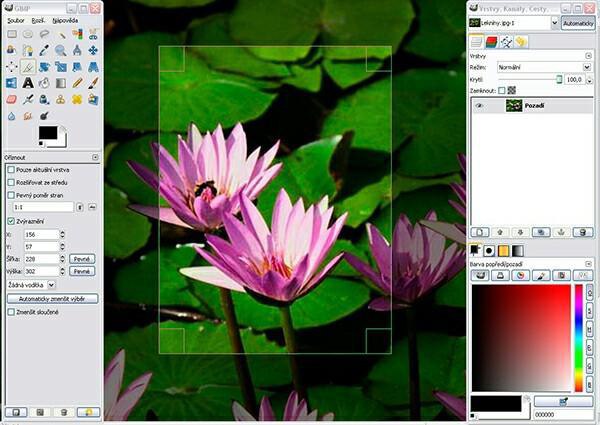Switch to the Layers tab
The height and width of the screenshot is (425, 600).
click(476, 42)
